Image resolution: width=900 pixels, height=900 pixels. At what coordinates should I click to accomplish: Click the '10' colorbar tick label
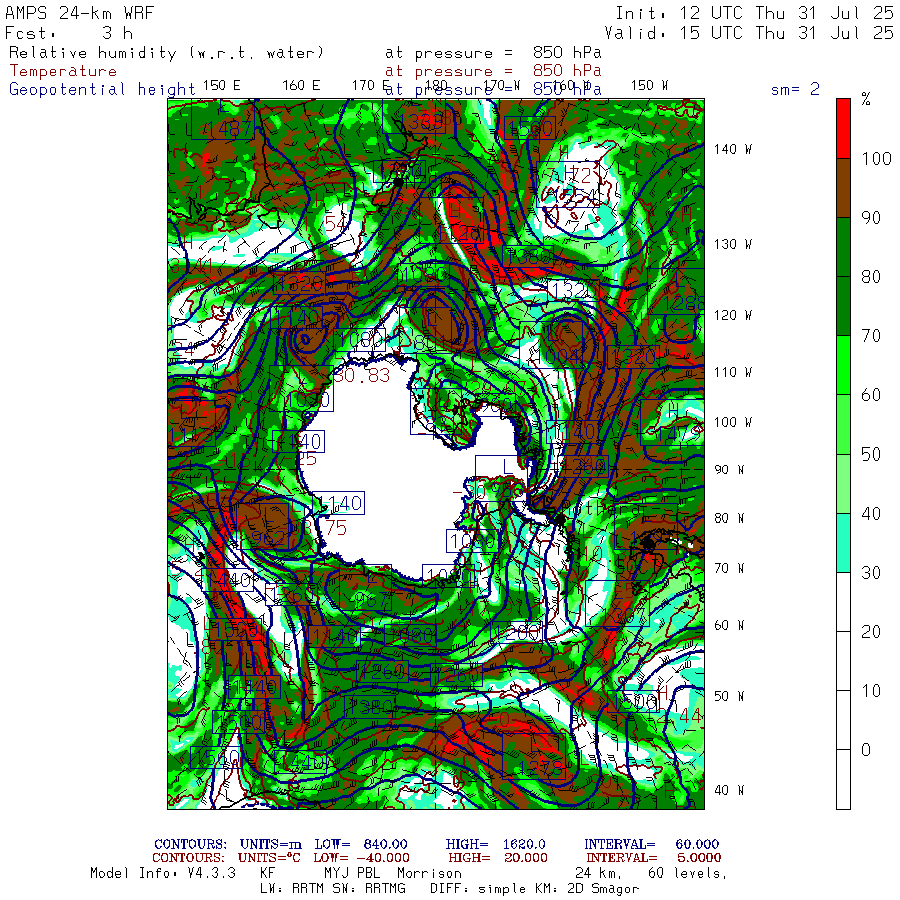[x=871, y=690]
